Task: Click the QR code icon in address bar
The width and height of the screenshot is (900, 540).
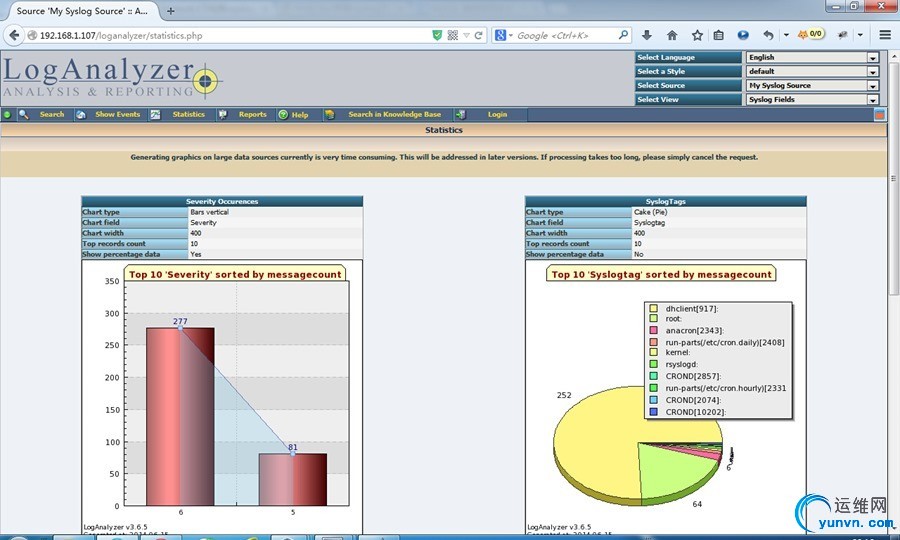Action: (x=452, y=35)
